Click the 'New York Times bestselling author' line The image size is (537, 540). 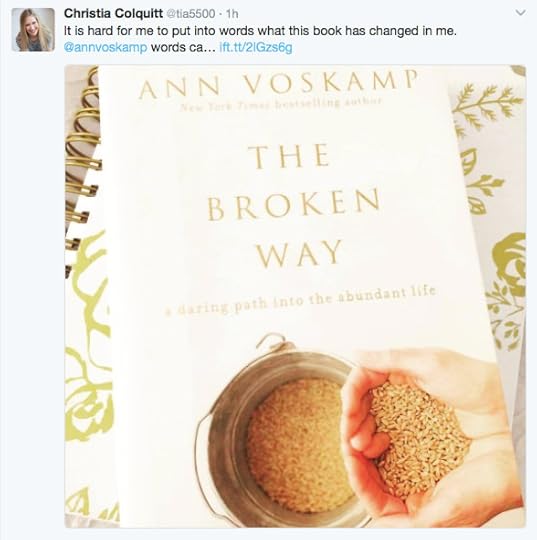[281, 104]
